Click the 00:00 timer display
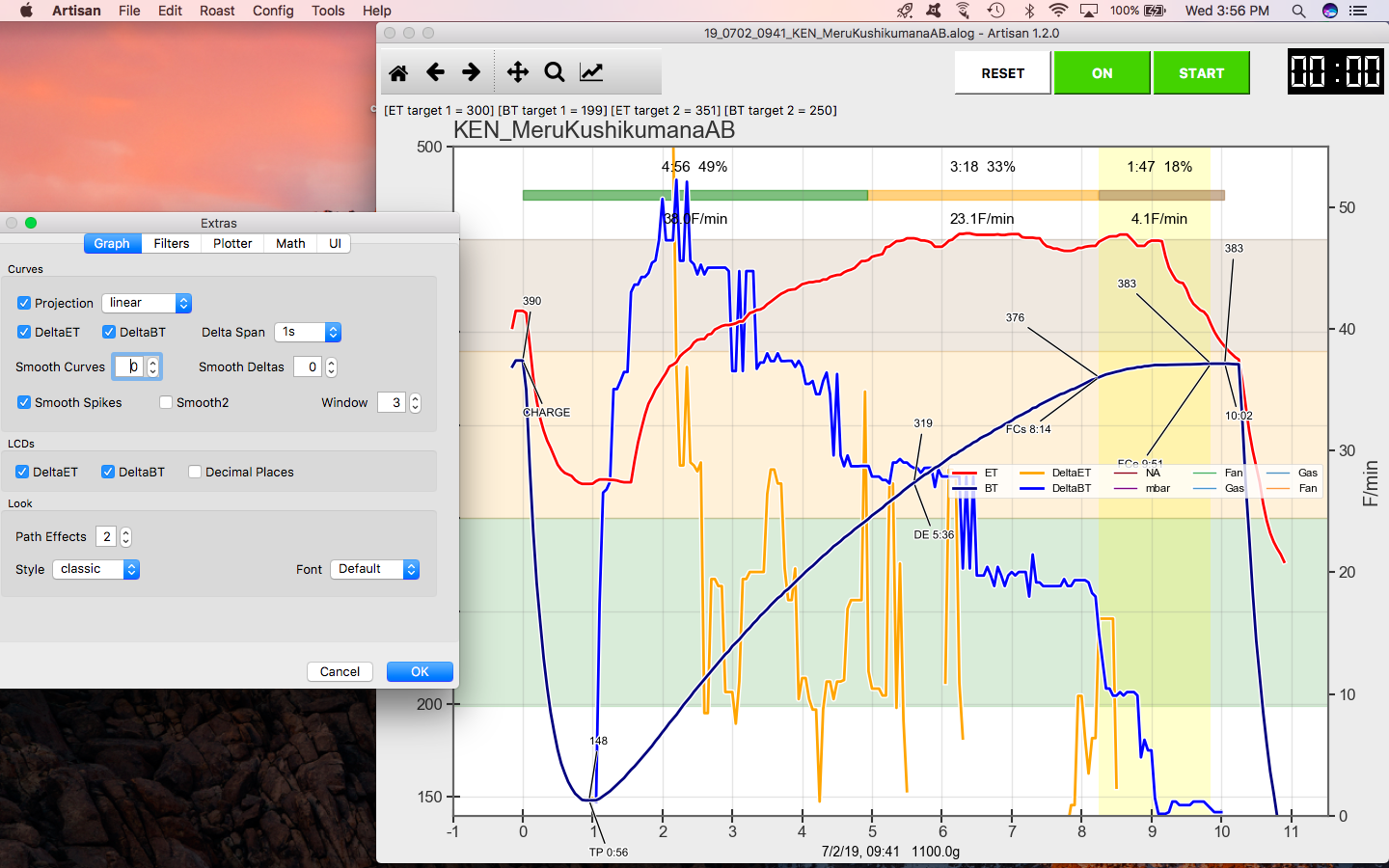1389x868 pixels. click(1336, 72)
